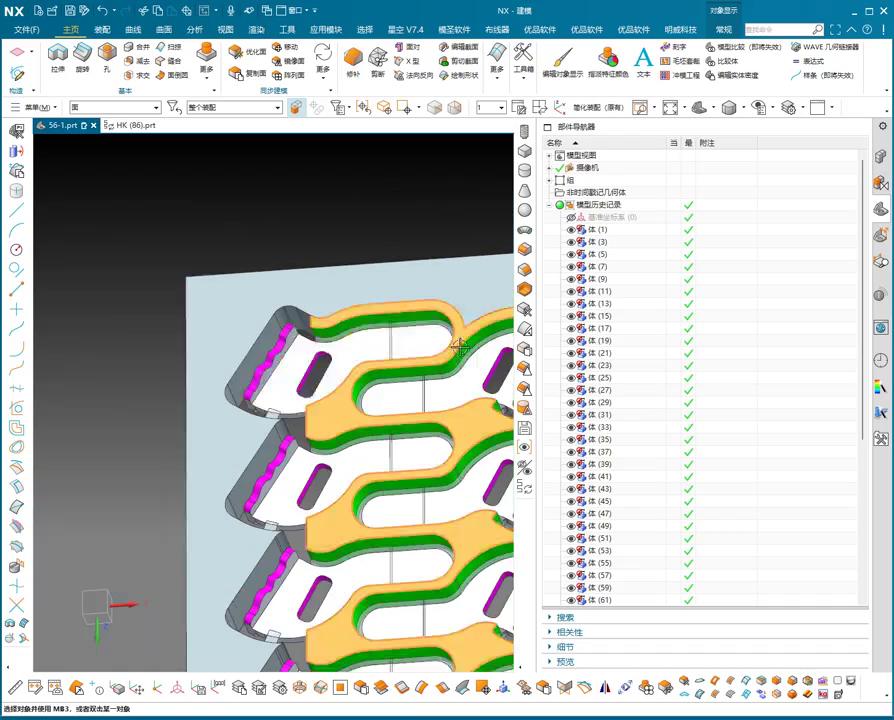Show the hidden 基准坐标系 (0) item
Screen dimensions: 894x720
pyautogui.click(x=572, y=217)
